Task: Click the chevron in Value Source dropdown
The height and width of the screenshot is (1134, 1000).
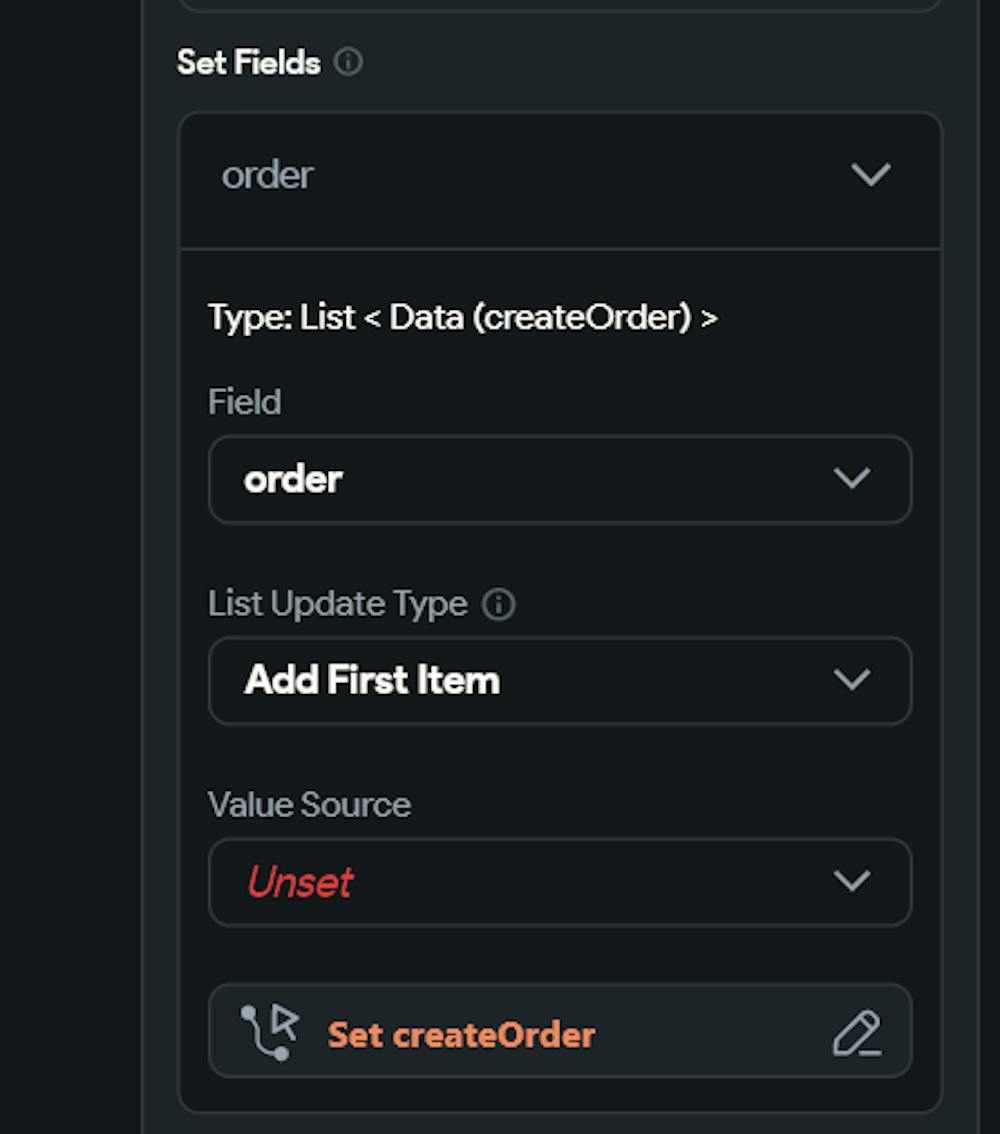Action: pos(851,882)
